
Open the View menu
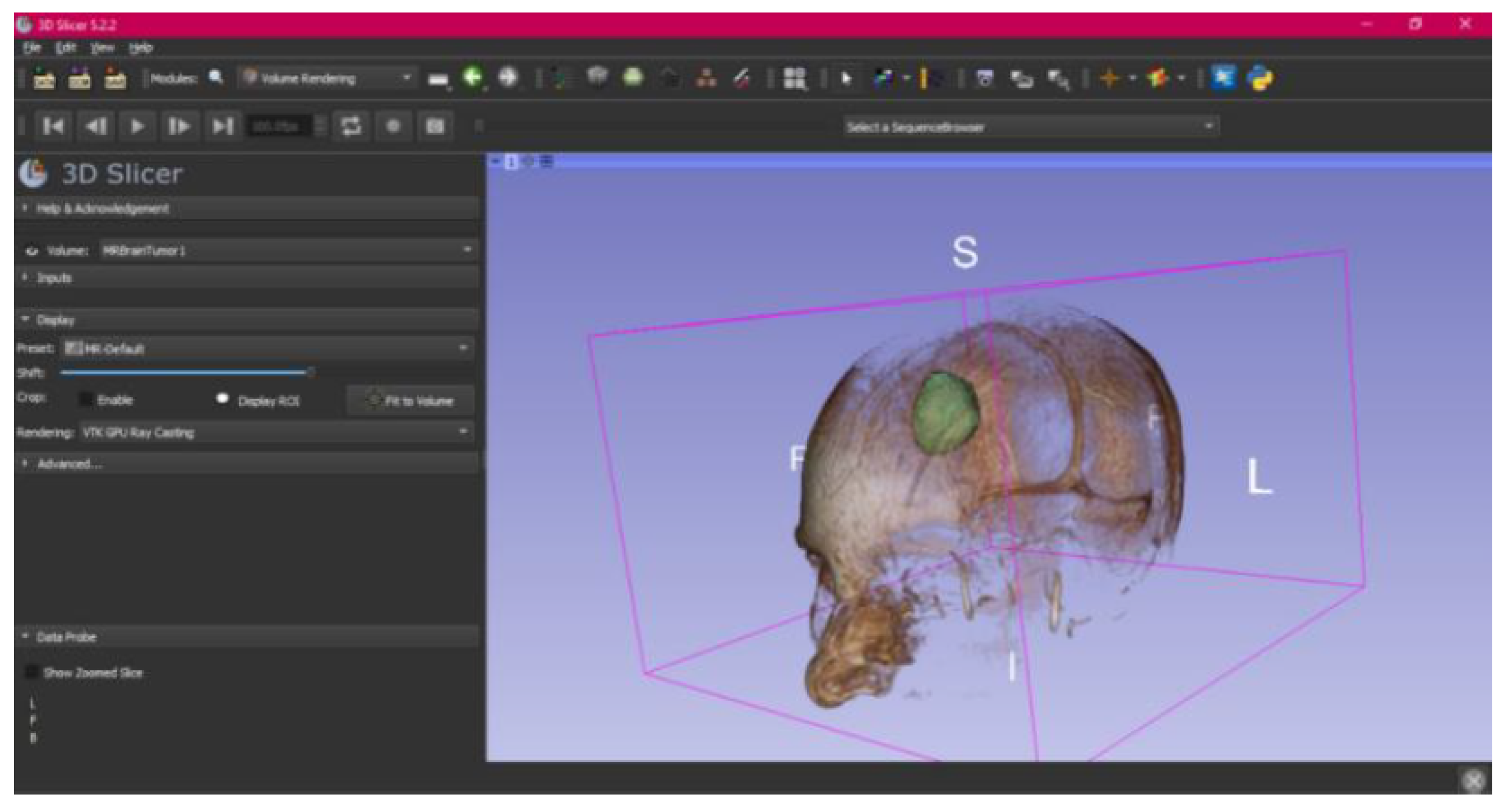tap(102, 48)
